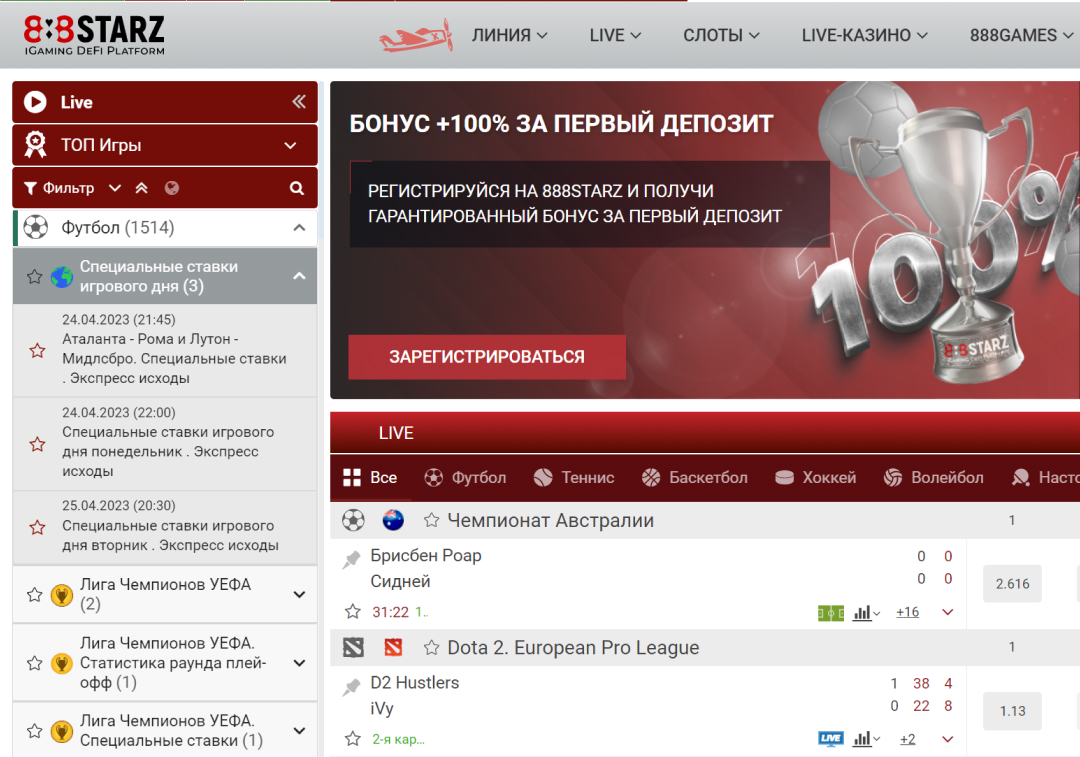
Task: Collapse sidebar with double-arrow icon
Action: pyautogui.click(x=298, y=102)
